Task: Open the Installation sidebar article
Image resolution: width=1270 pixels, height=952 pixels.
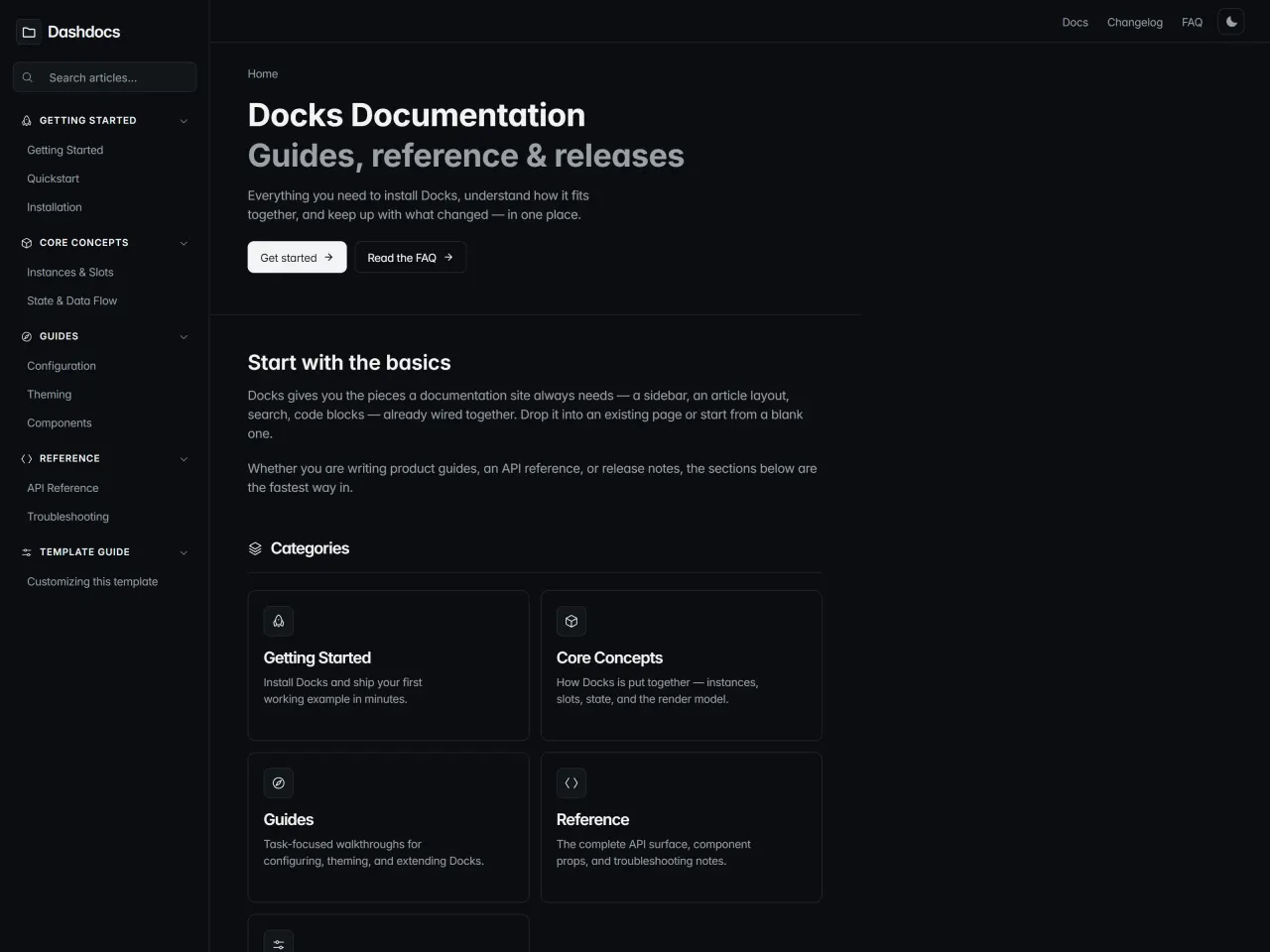Action: (55, 208)
